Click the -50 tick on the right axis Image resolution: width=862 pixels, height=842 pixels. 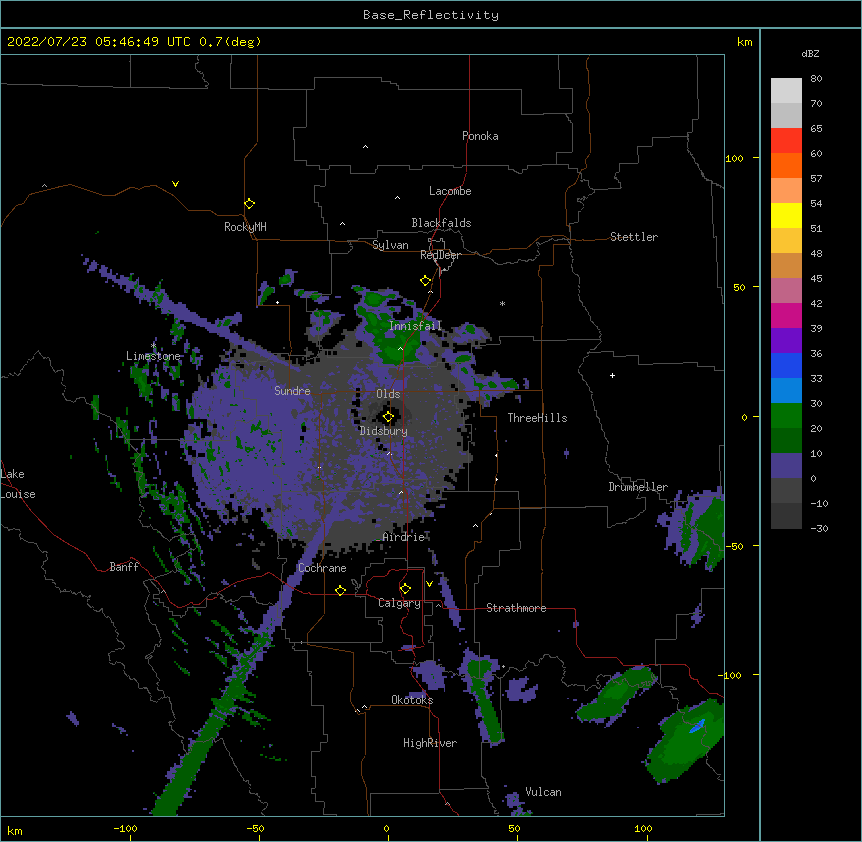pos(734,546)
